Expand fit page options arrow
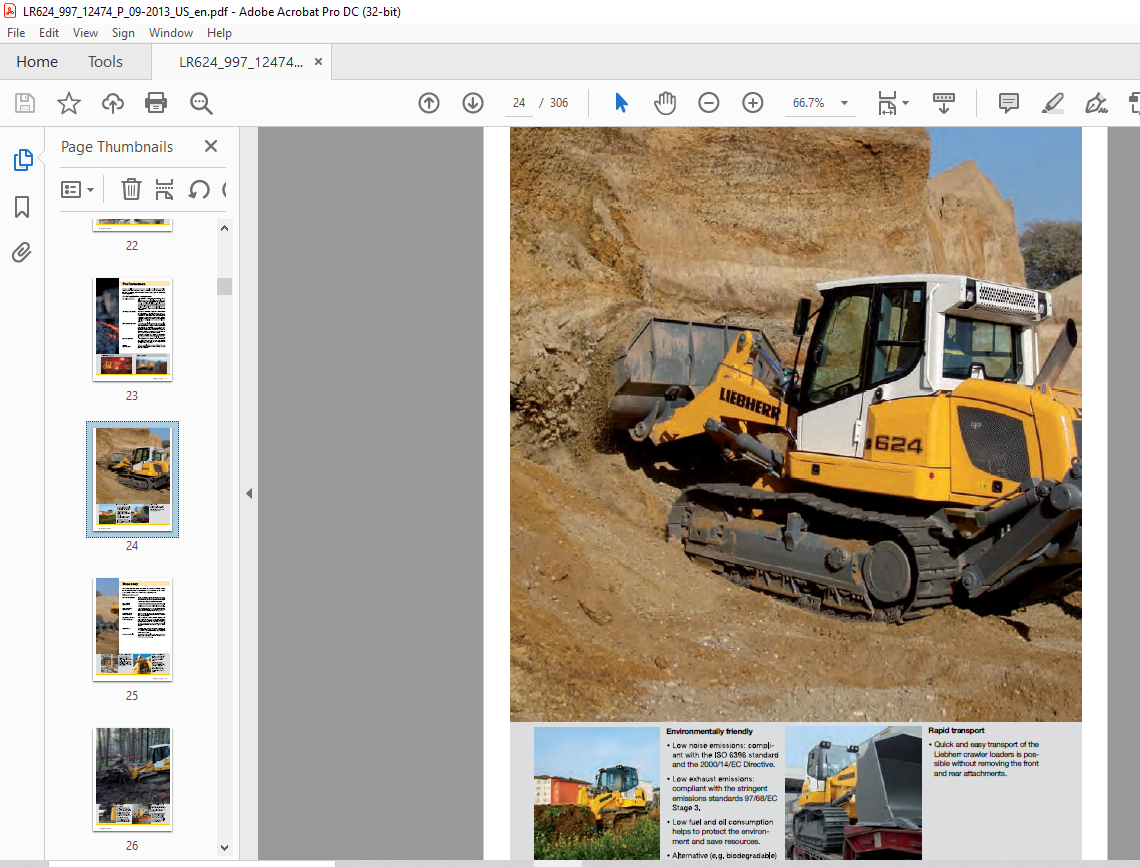Image resolution: width=1140 pixels, height=867 pixels. (x=905, y=103)
